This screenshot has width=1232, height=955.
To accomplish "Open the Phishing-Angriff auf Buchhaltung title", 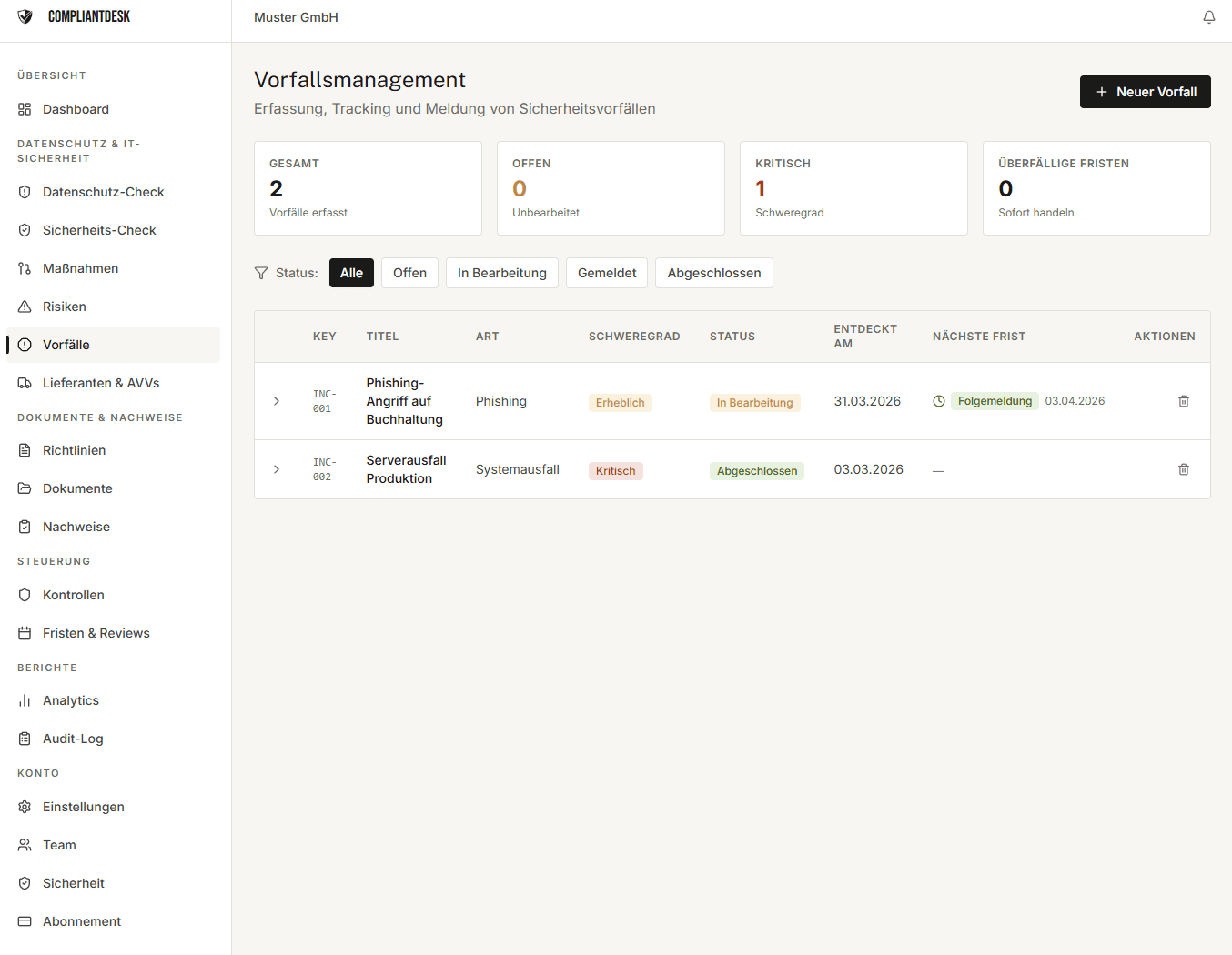I will (x=404, y=401).
